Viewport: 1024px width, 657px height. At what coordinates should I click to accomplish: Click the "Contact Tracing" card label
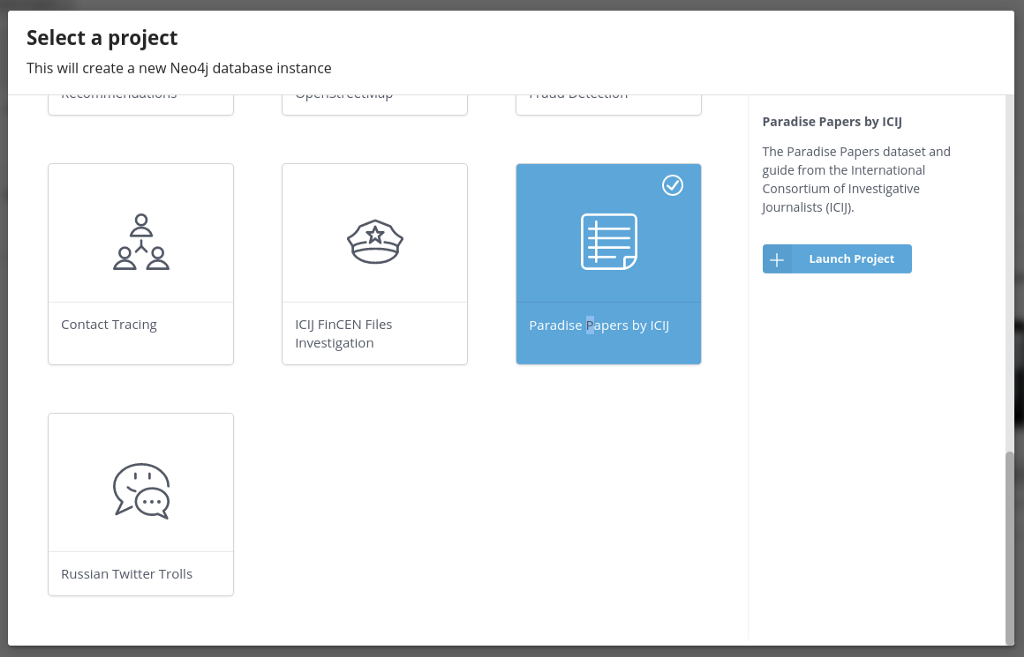109,325
